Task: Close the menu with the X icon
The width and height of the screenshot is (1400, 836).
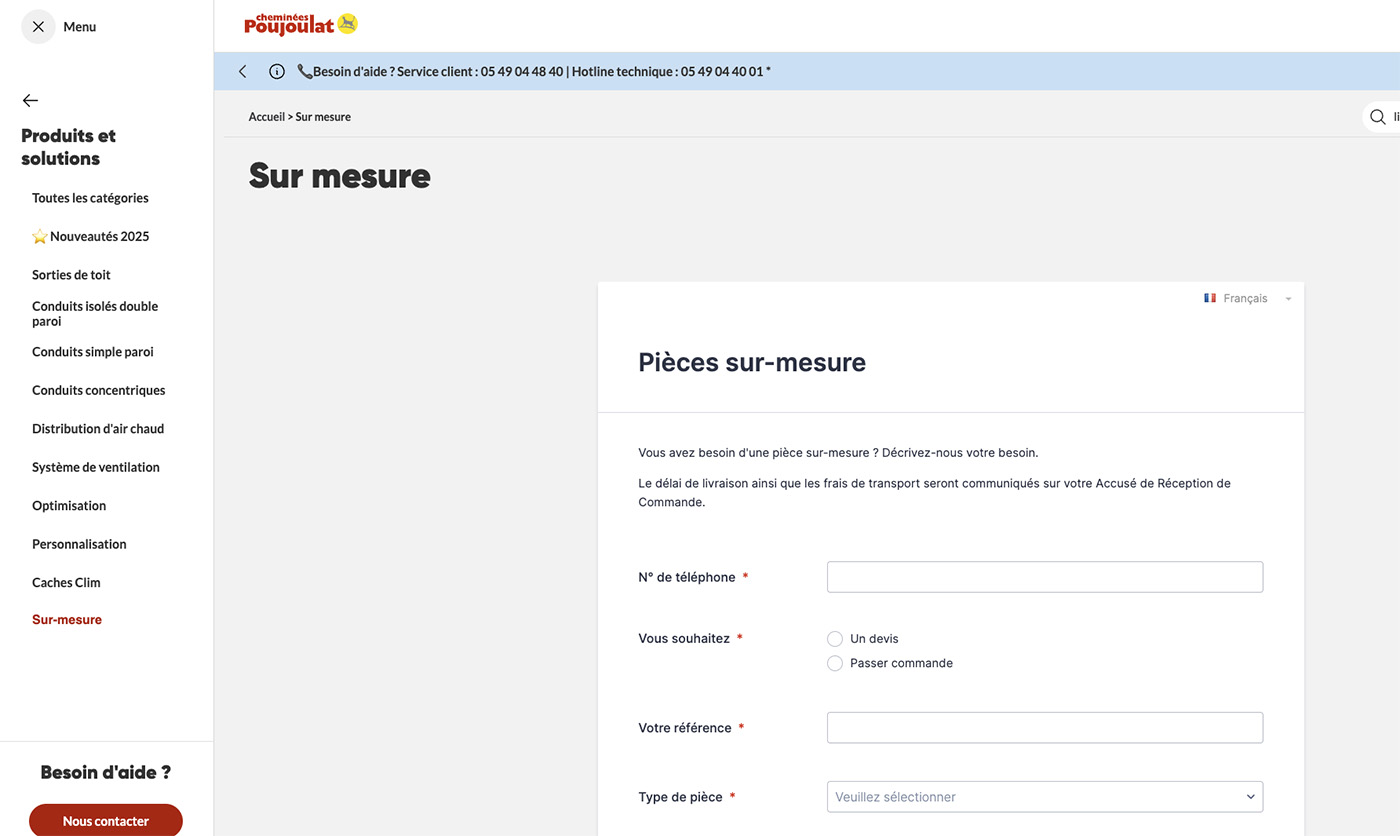Action: pyautogui.click(x=38, y=27)
